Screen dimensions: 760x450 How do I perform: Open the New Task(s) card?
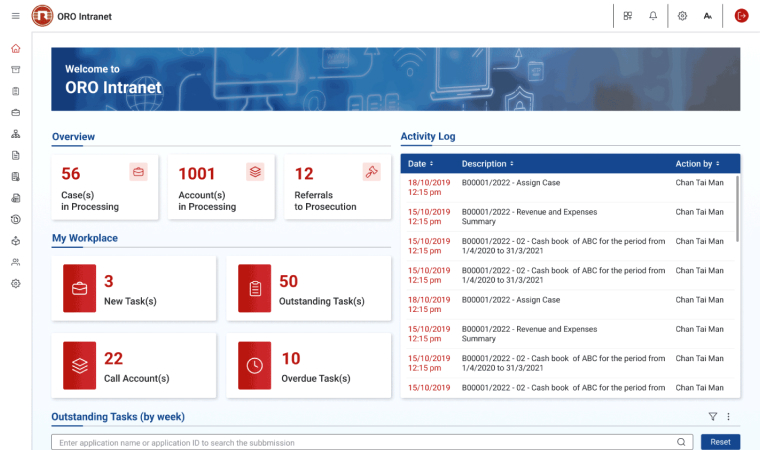click(133, 288)
